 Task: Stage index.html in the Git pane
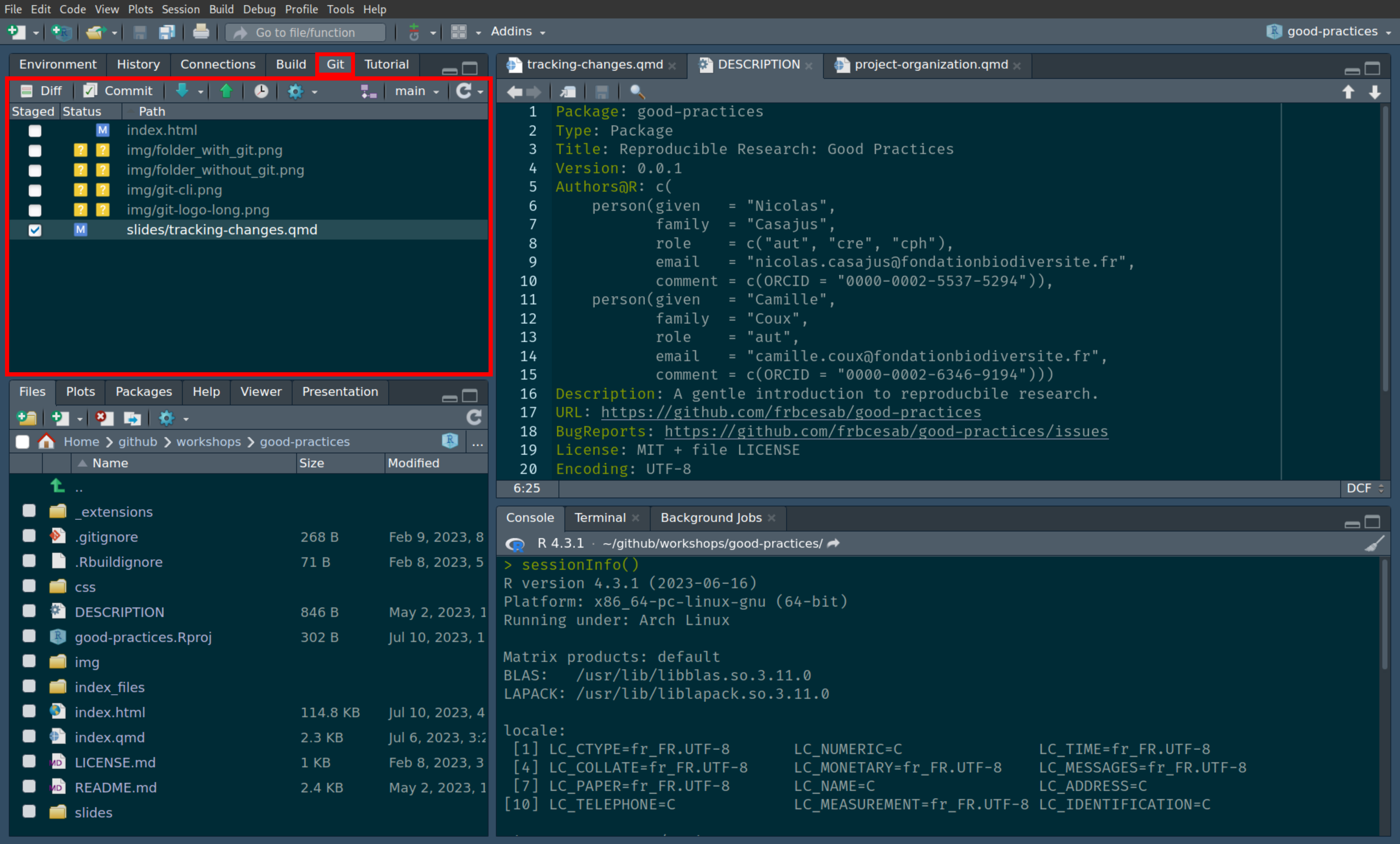(x=35, y=131)
